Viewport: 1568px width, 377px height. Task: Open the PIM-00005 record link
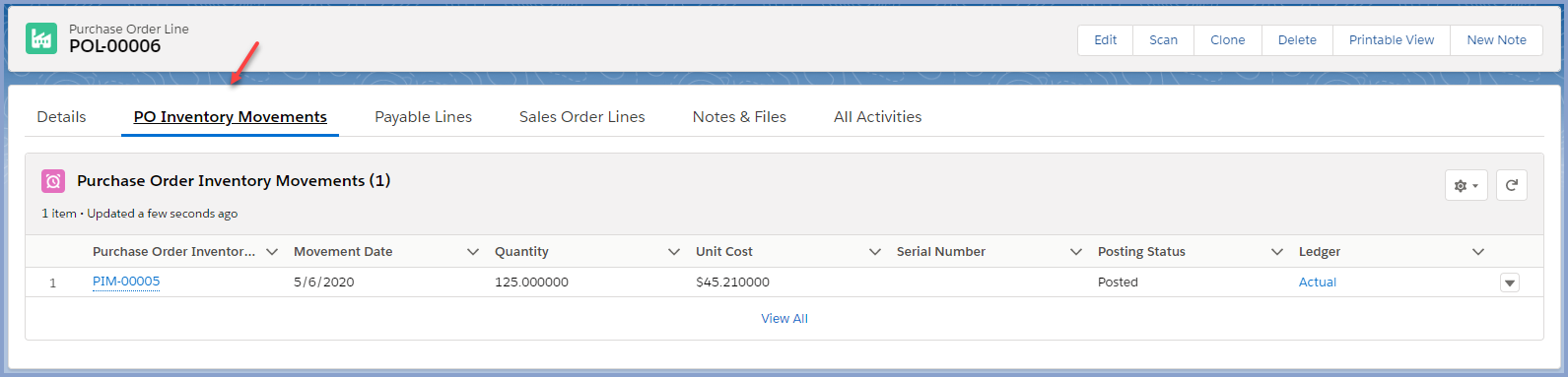click(x=126, y=282)
